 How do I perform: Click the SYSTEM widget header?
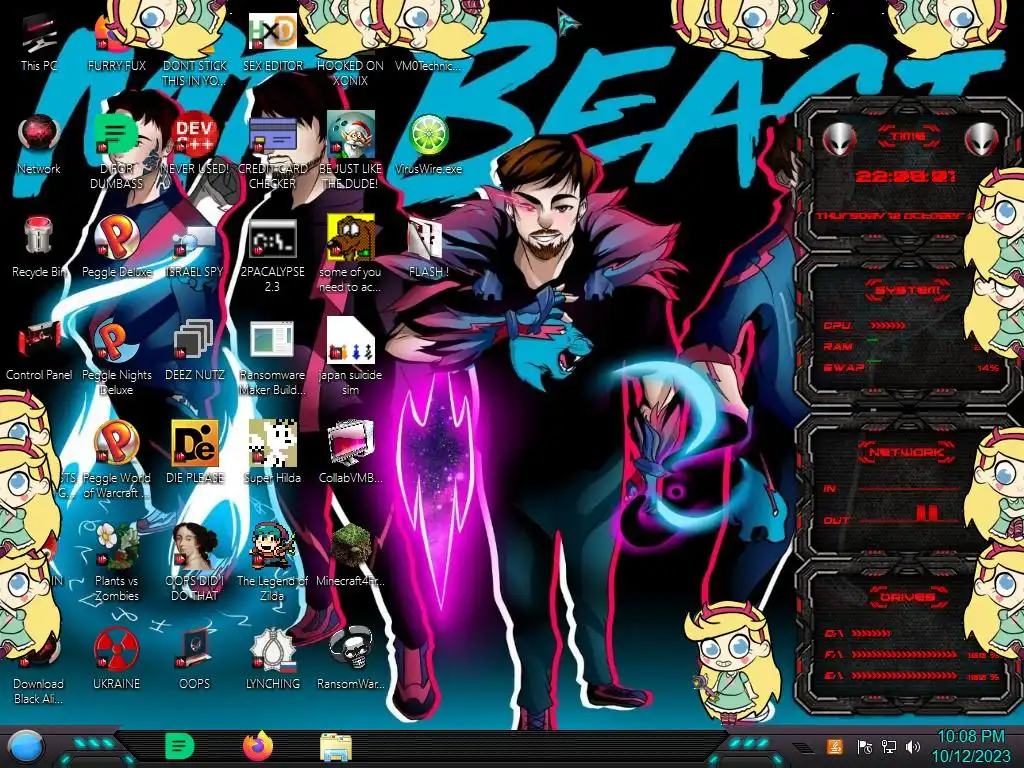click(x=908, y=290)
